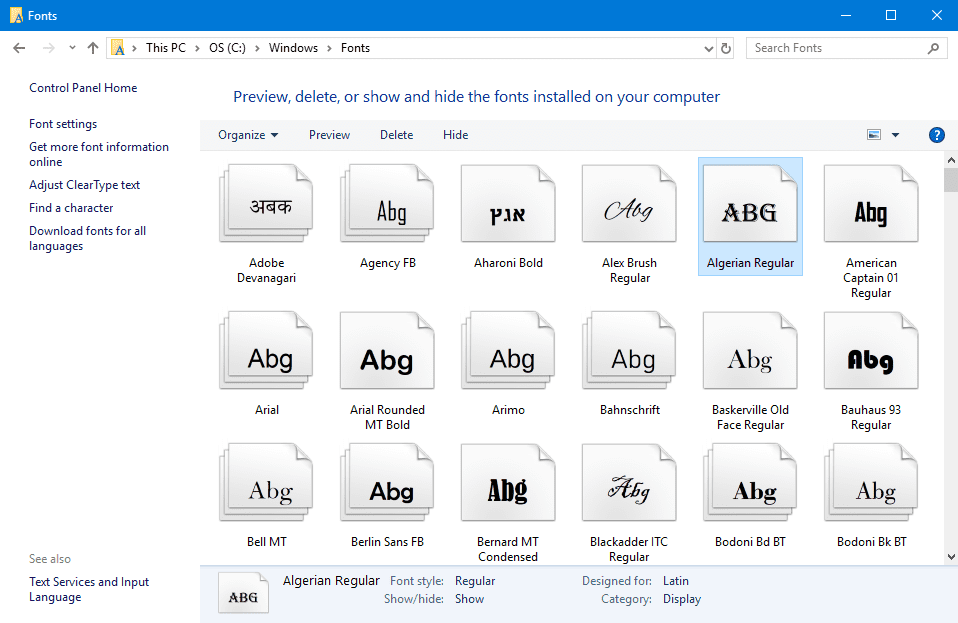
Task: Expand the Organize dropdown menu
Action: pyautogui.click(x=248, y=135)
